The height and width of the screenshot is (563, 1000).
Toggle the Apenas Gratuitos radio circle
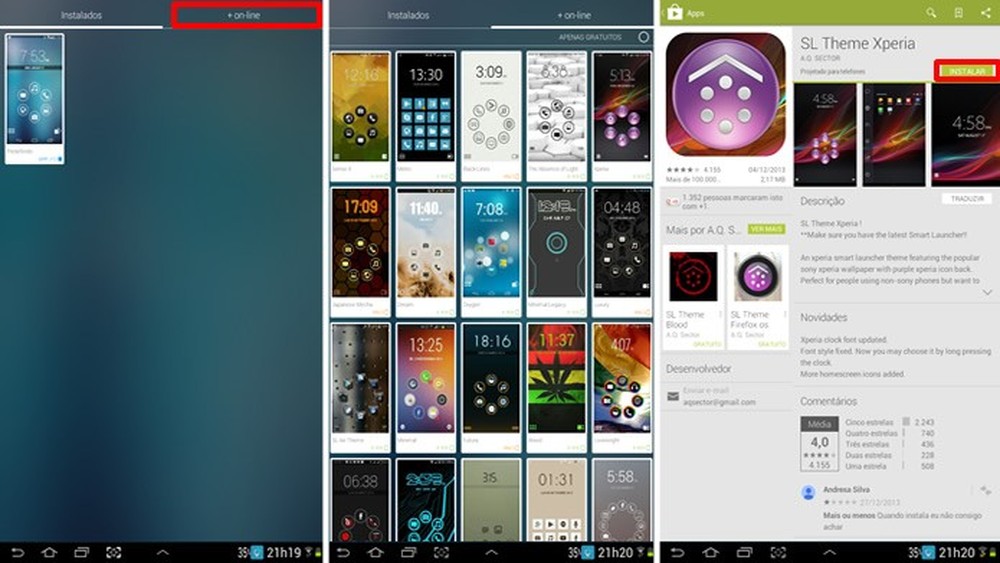(x=644, y=37)
